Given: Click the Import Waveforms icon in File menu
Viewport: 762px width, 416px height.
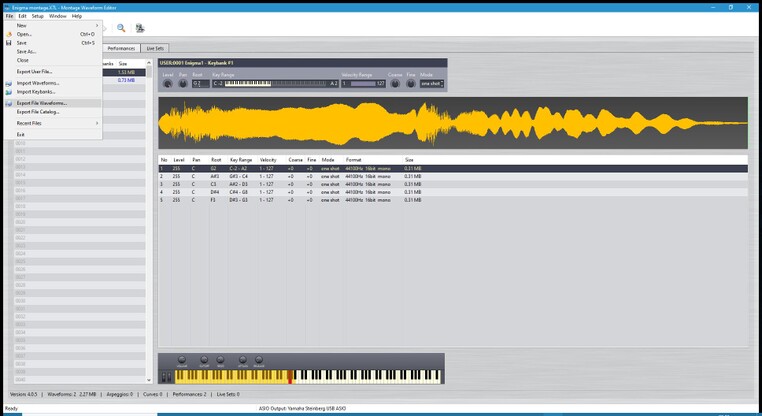Looking at the screenshot, I should tap(9, 83).
